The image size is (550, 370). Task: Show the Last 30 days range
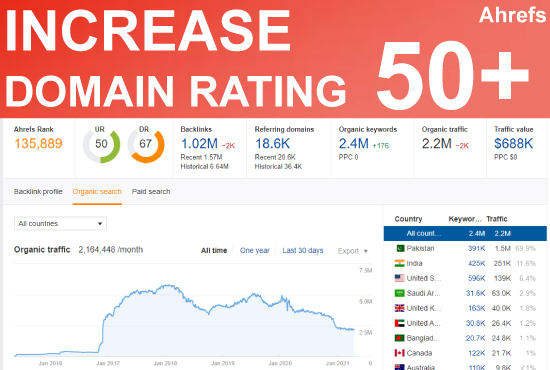(303, 250)
